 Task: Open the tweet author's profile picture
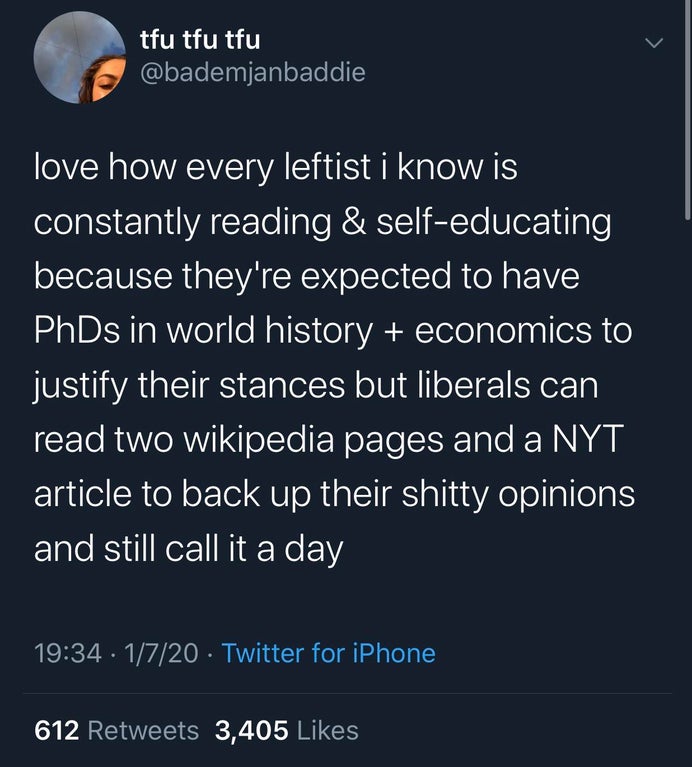click(x=79, y=58)
